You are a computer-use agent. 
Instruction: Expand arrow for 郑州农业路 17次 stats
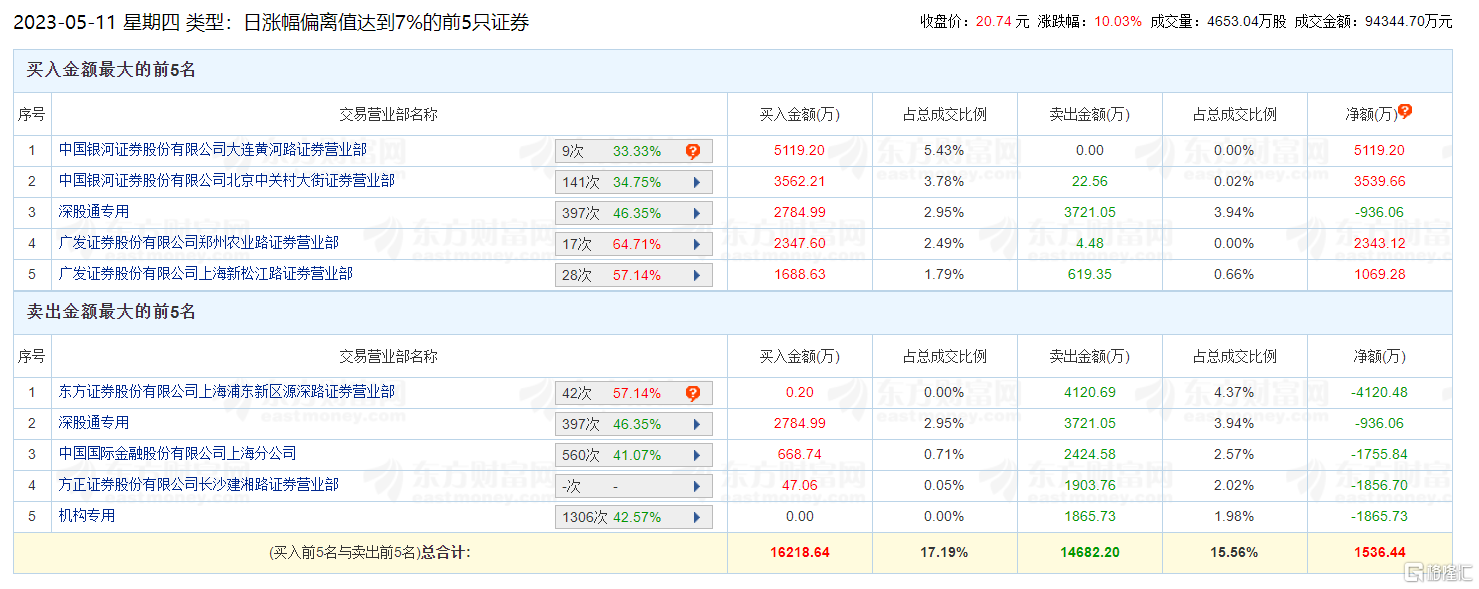coord(696,244)
